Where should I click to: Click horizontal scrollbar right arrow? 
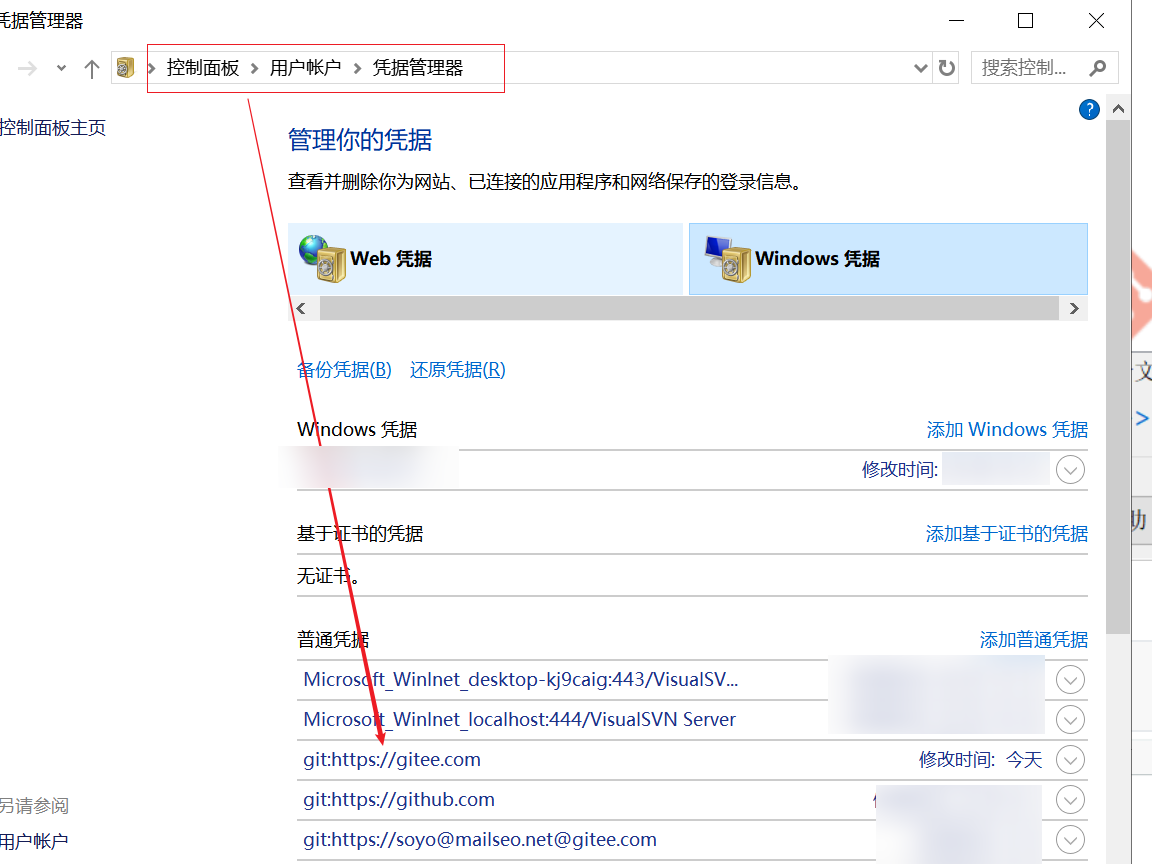1074,309
